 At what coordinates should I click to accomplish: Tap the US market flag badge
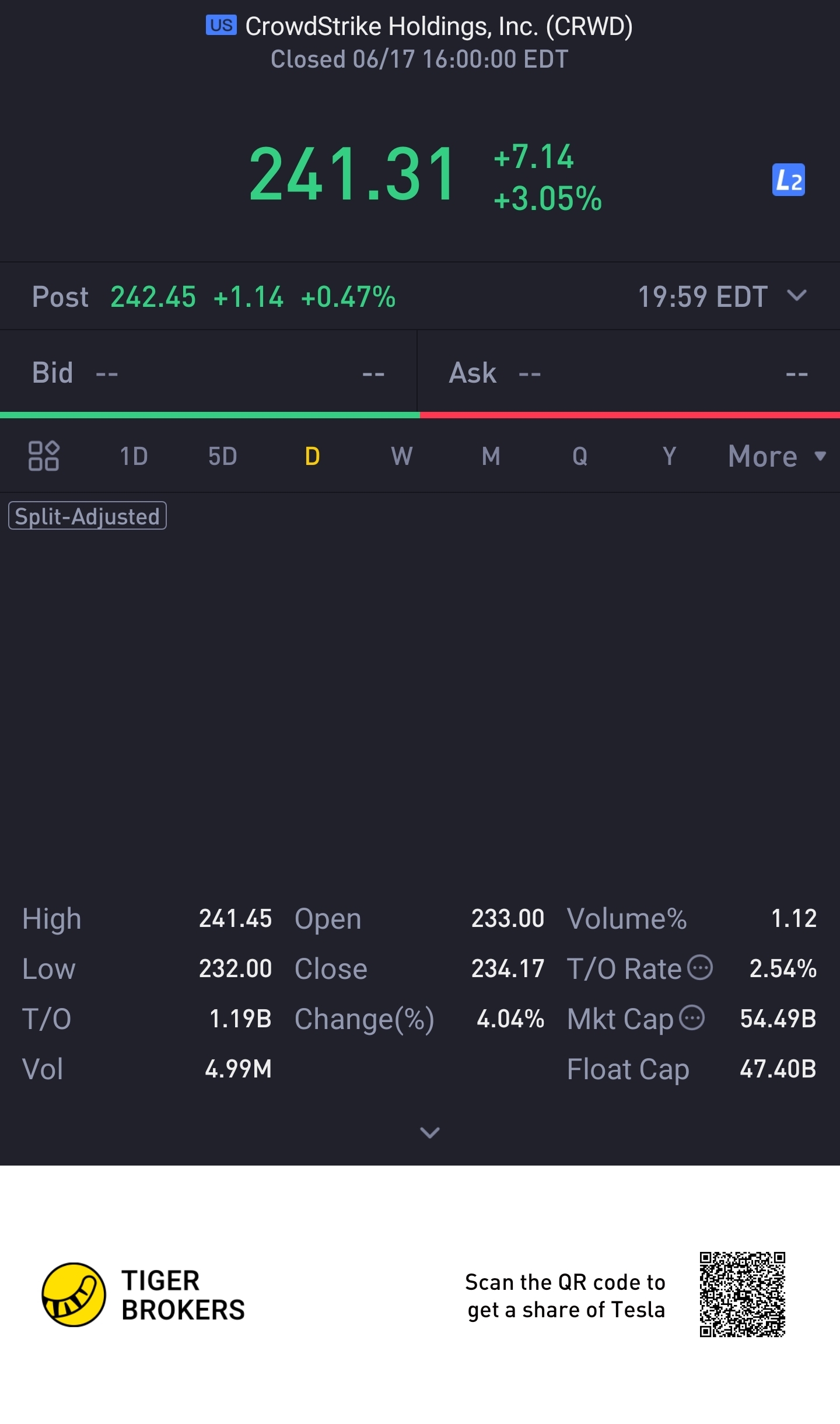pyautogui.click(x=221, y=26)
